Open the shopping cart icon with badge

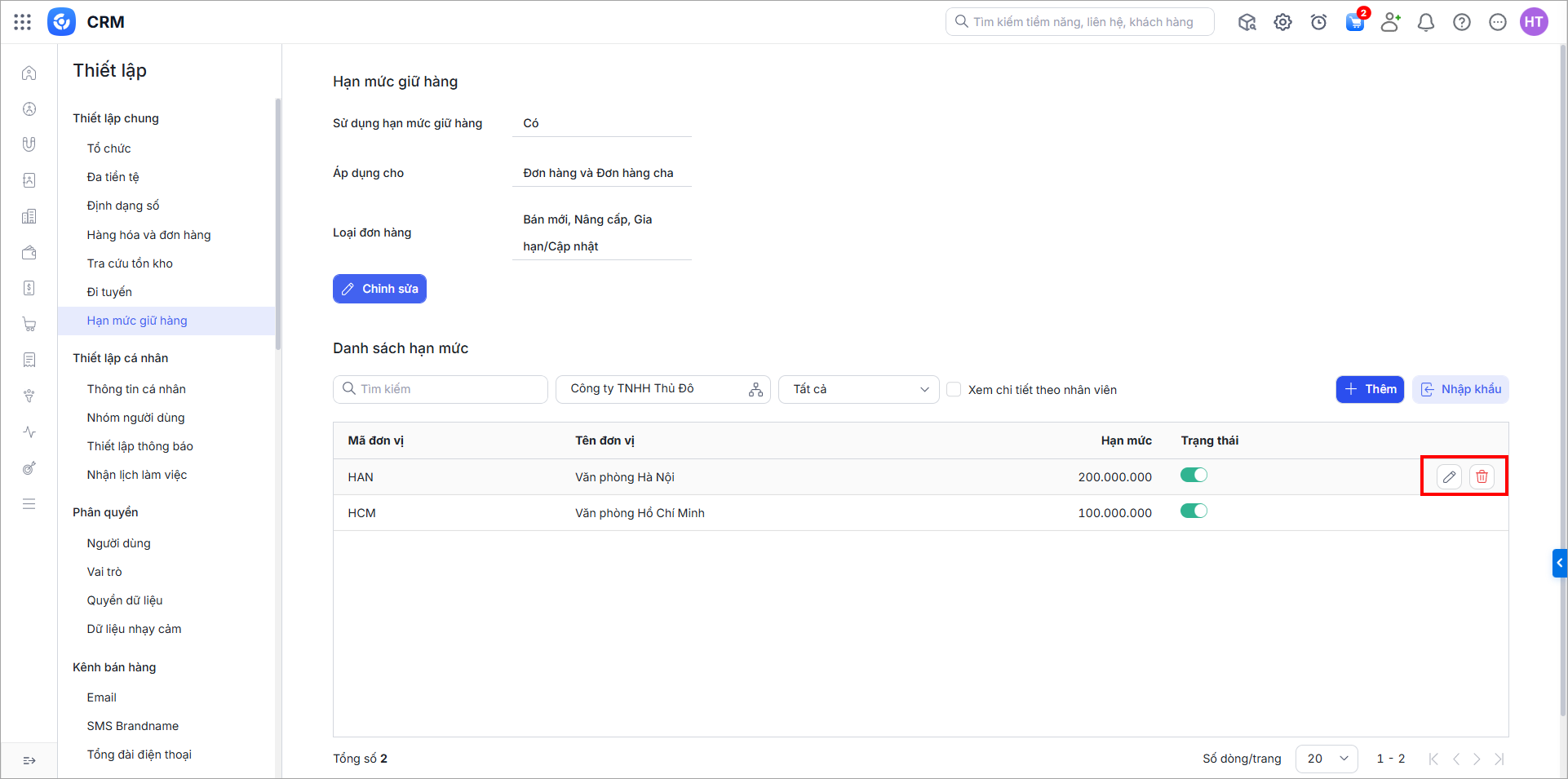1354,22
